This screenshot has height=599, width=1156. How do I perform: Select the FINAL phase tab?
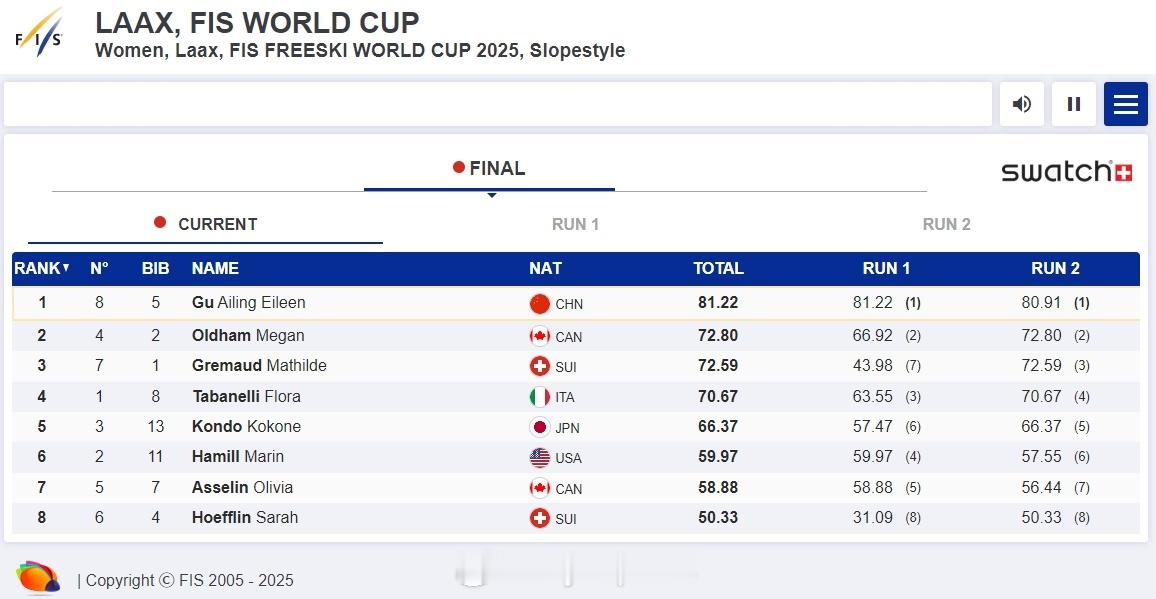(489, 169)
